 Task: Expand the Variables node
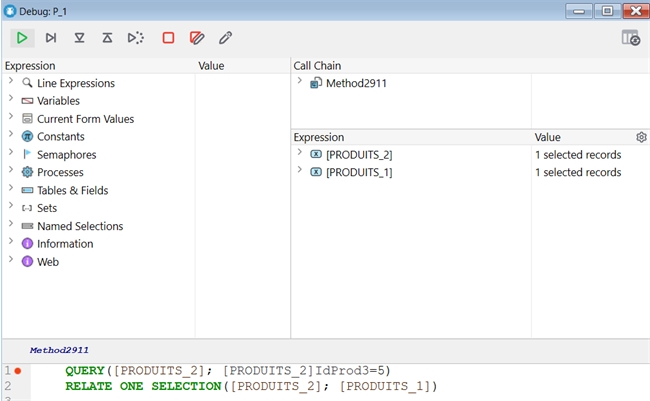(10, 101)
